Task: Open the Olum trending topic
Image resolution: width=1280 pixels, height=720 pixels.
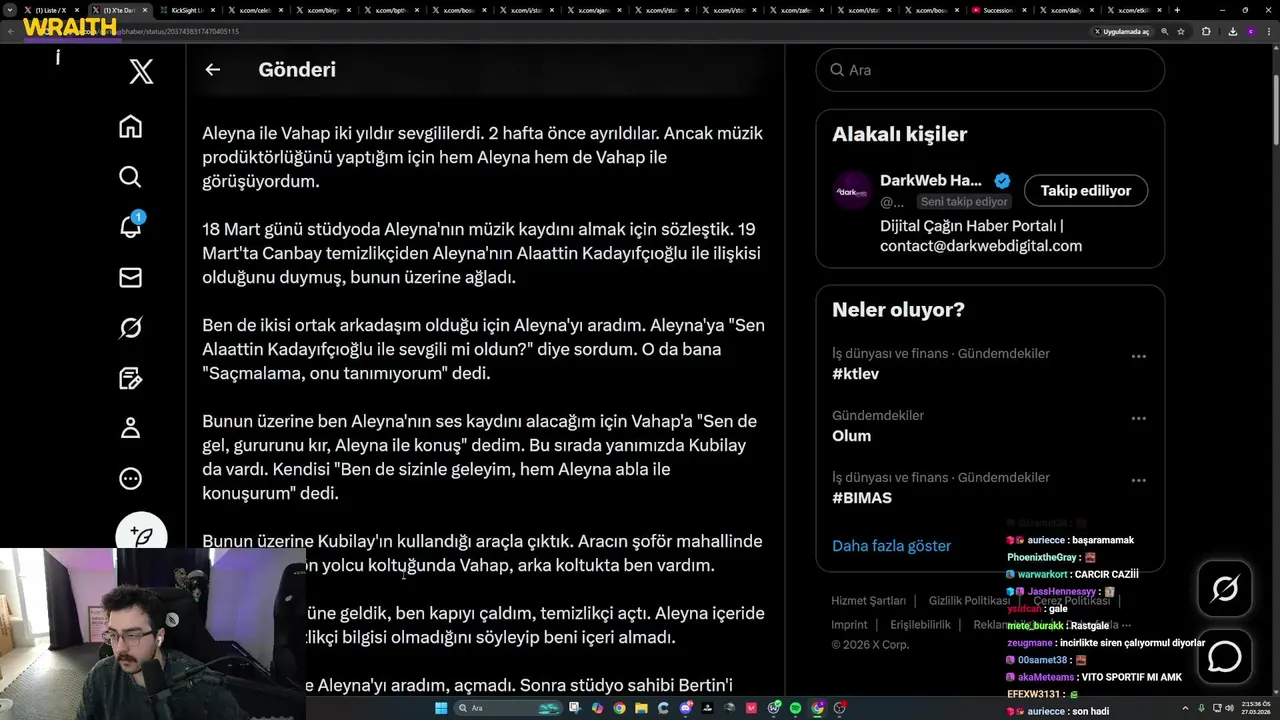Action: coord(851,436)
